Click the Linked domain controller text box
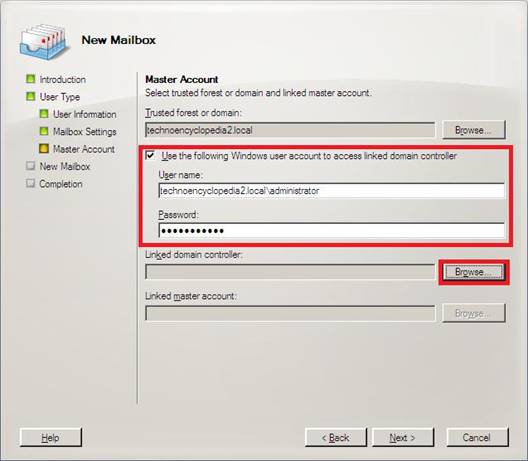 click(x=290, y=272)
